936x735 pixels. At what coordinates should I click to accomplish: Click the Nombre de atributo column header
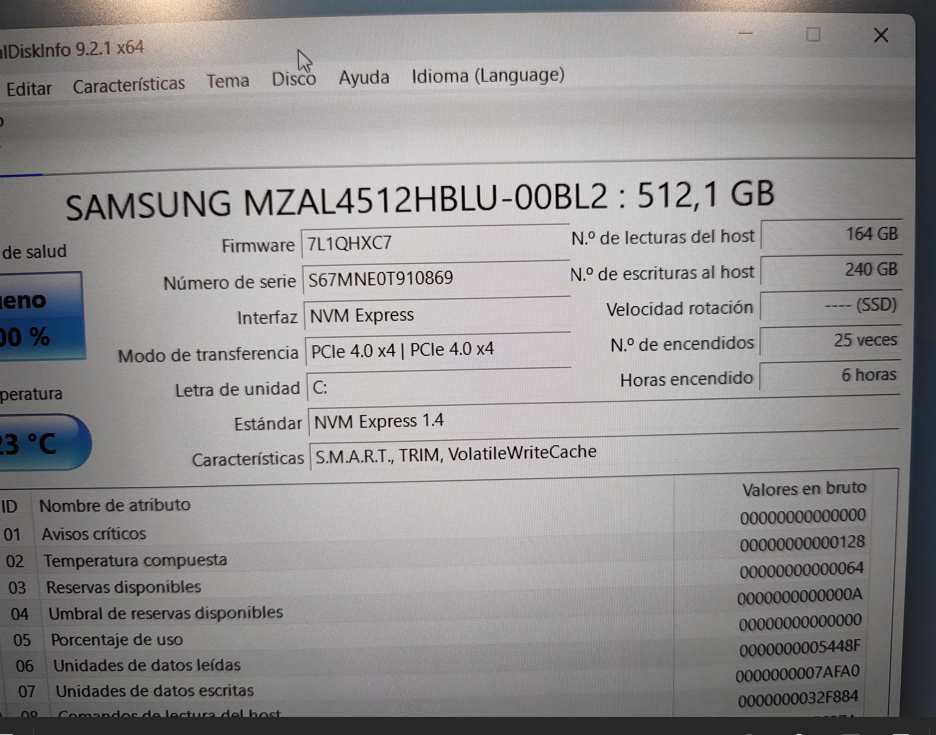tap(115, 505)
